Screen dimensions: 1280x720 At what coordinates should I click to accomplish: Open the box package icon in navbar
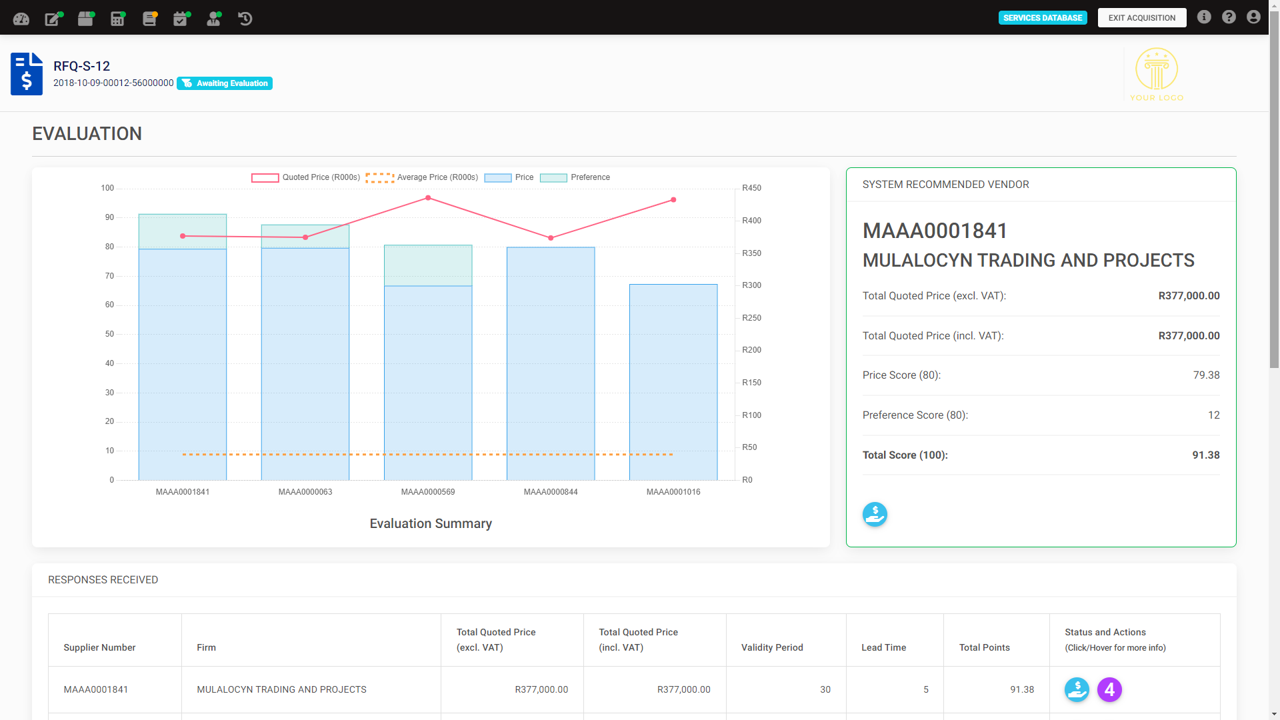click(x=86, y=18)
